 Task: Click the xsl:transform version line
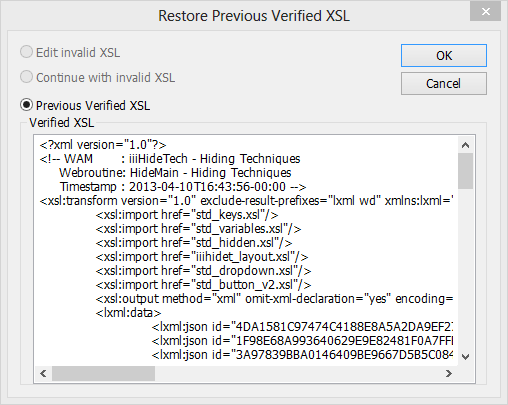click(x=246, y=201)
